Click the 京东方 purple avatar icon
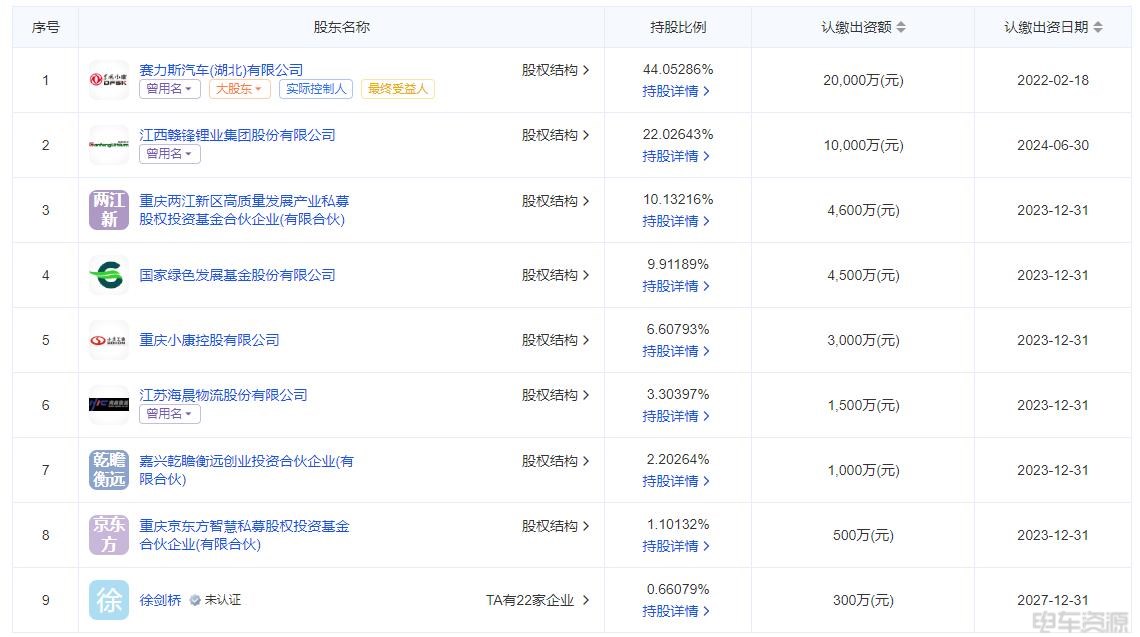1140x637 pixels. (108, 535)
